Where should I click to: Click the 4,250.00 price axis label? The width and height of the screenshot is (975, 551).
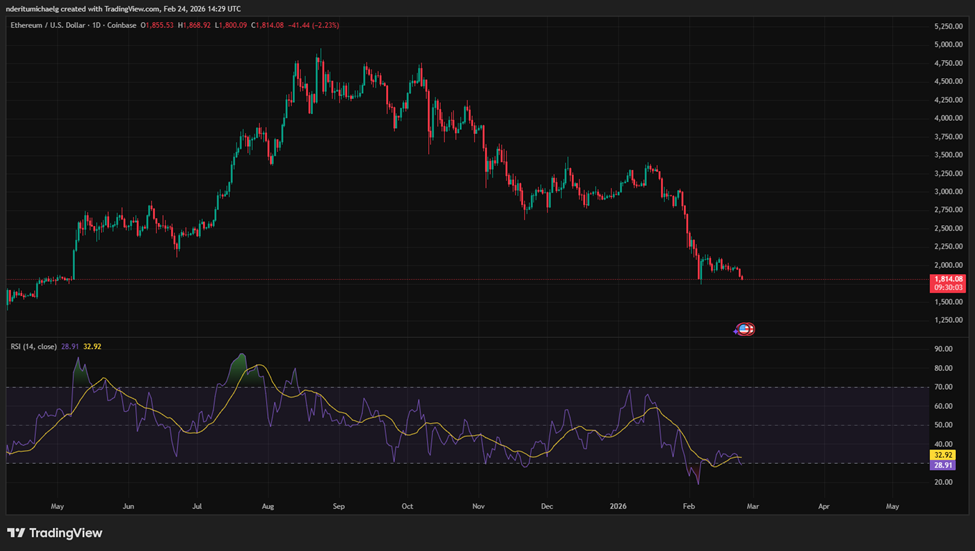pos(948,100)
